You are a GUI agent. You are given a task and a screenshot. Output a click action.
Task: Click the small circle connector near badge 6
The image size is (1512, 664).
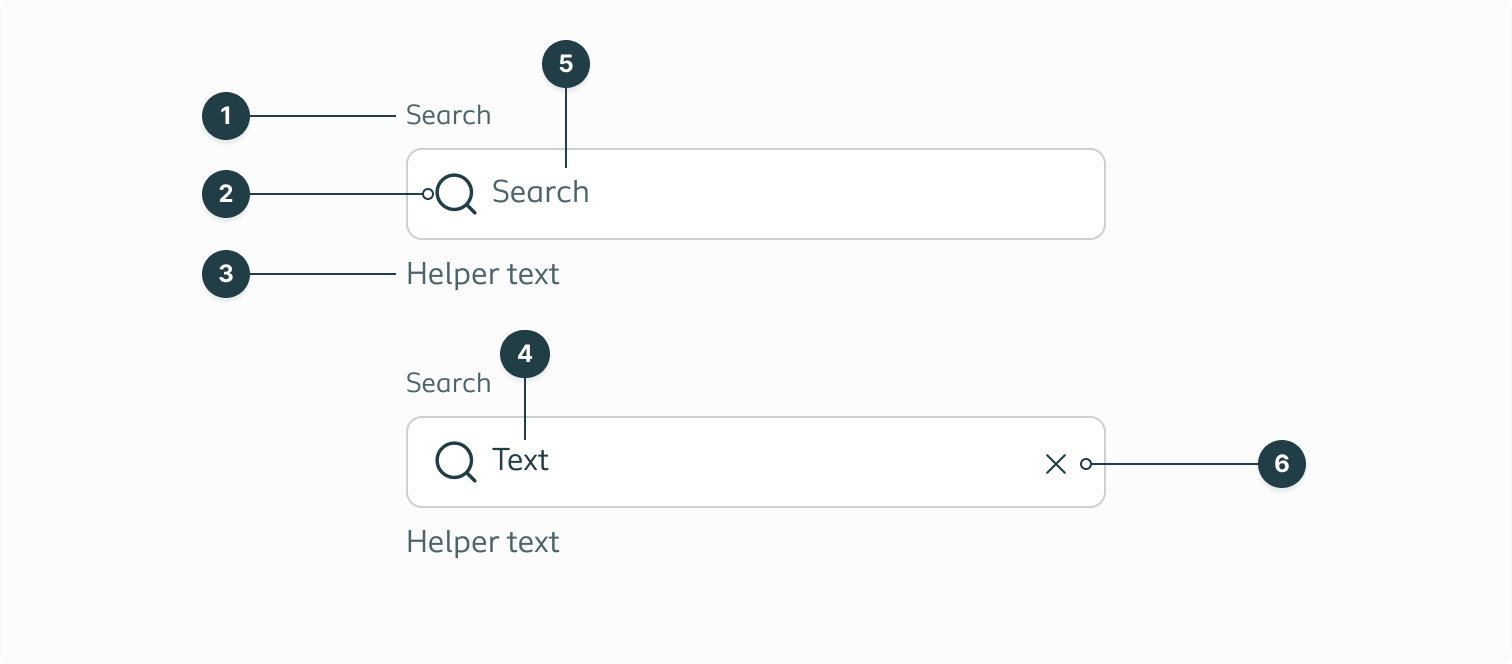[x=1086, y=464]
